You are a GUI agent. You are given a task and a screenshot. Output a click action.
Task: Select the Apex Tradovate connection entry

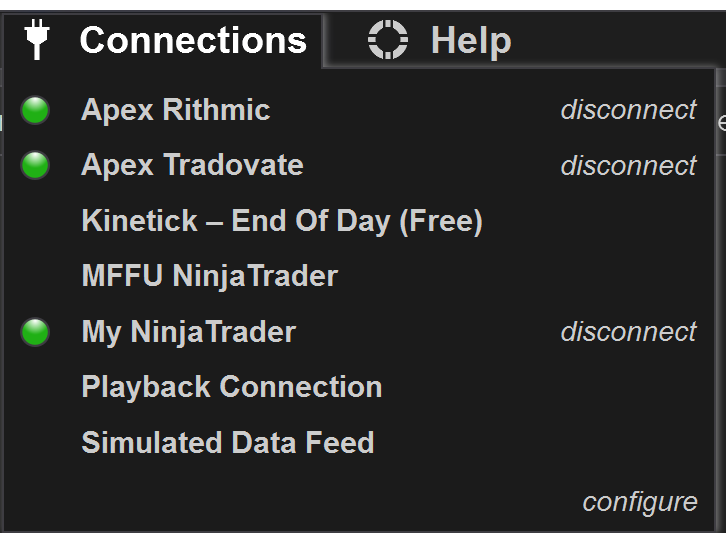tap(192, 165)
